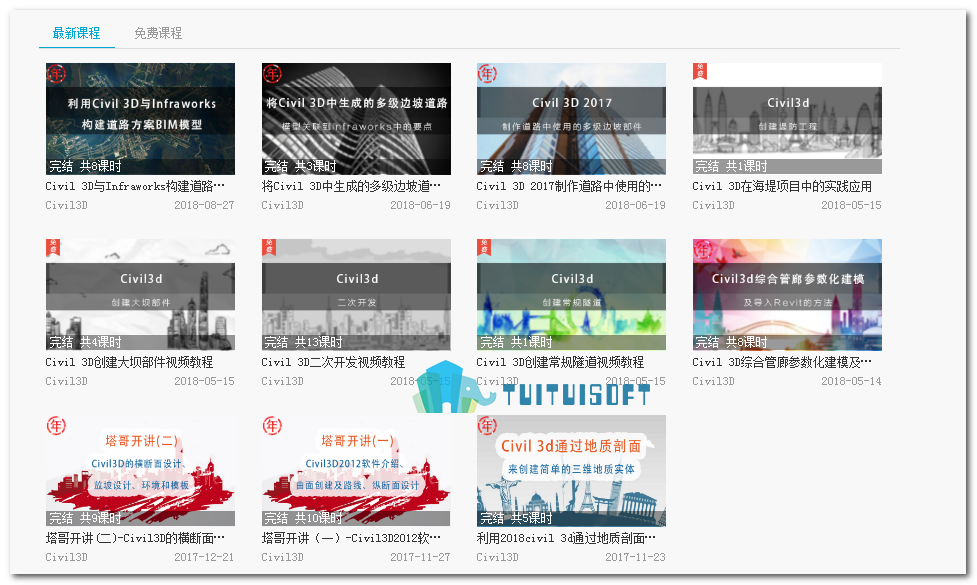This screenshot has width=977, height=585.
Task: Click the date 2017-11-27
Action: 421,557
